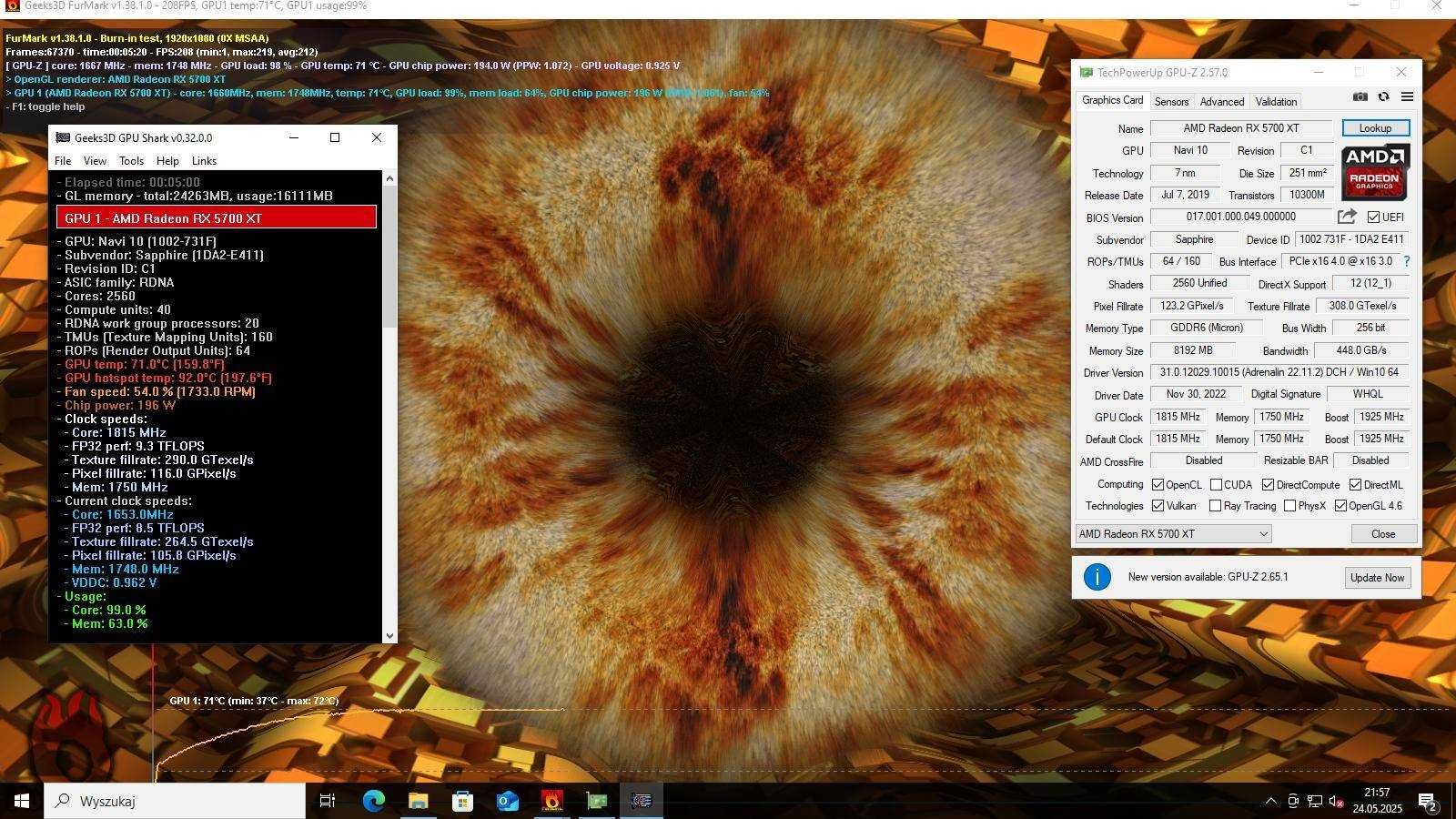The image size is (1456, 819).
Task: Open the Help menu in GPU Shark
Action: pos(167,161)
